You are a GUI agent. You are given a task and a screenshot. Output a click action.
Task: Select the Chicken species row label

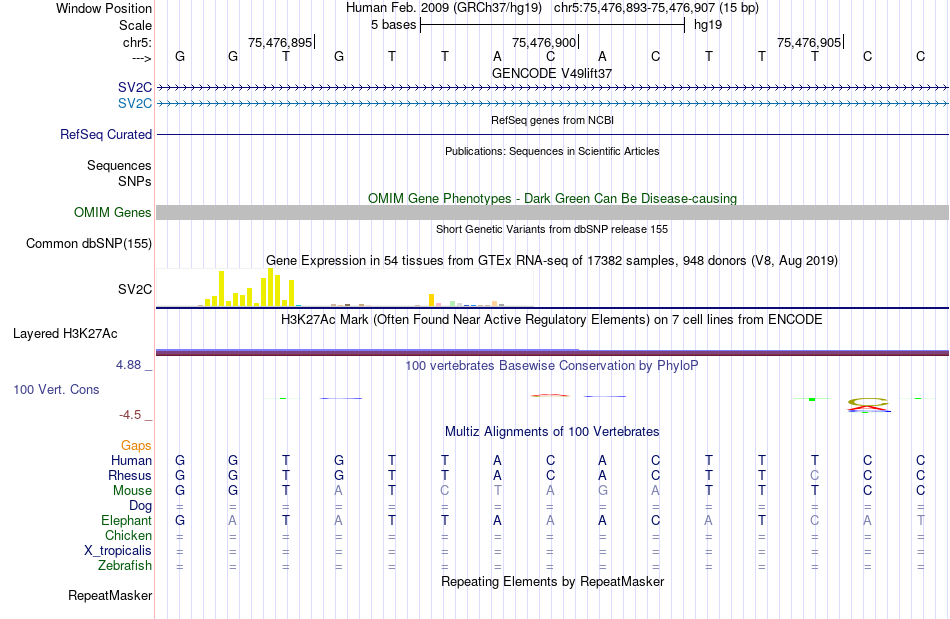(x=128, y=535)
